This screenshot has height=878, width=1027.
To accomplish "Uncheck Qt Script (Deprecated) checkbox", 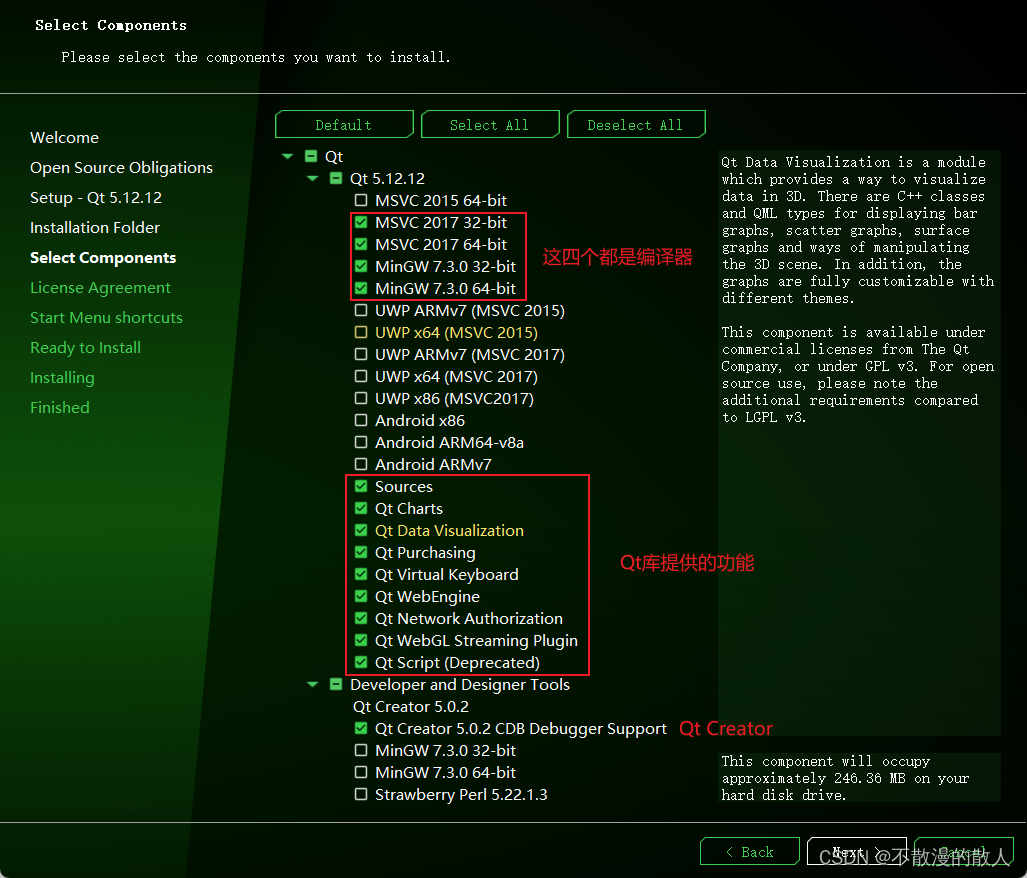I will 361,662.
